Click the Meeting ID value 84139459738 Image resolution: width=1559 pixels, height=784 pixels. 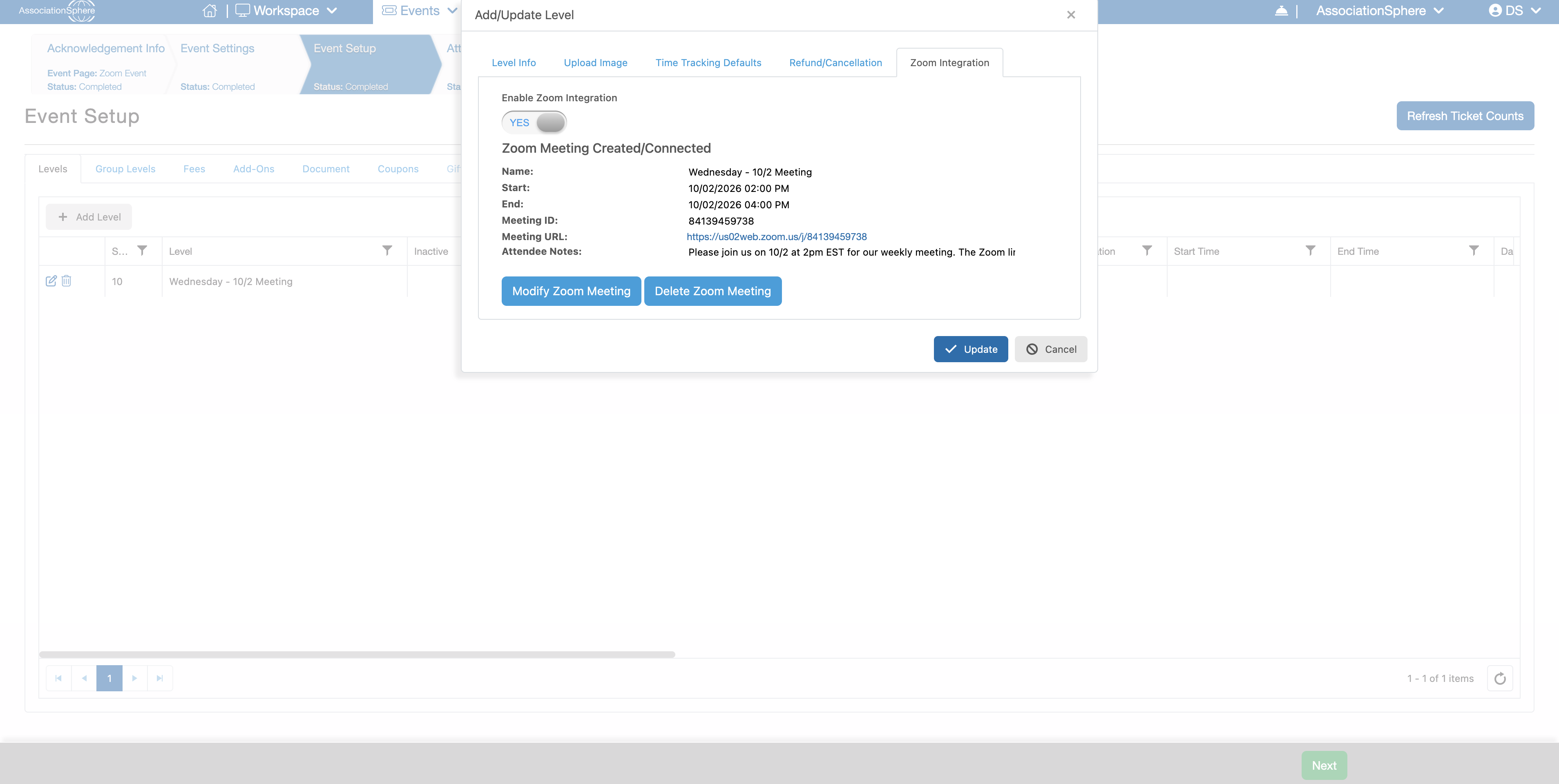721,221
